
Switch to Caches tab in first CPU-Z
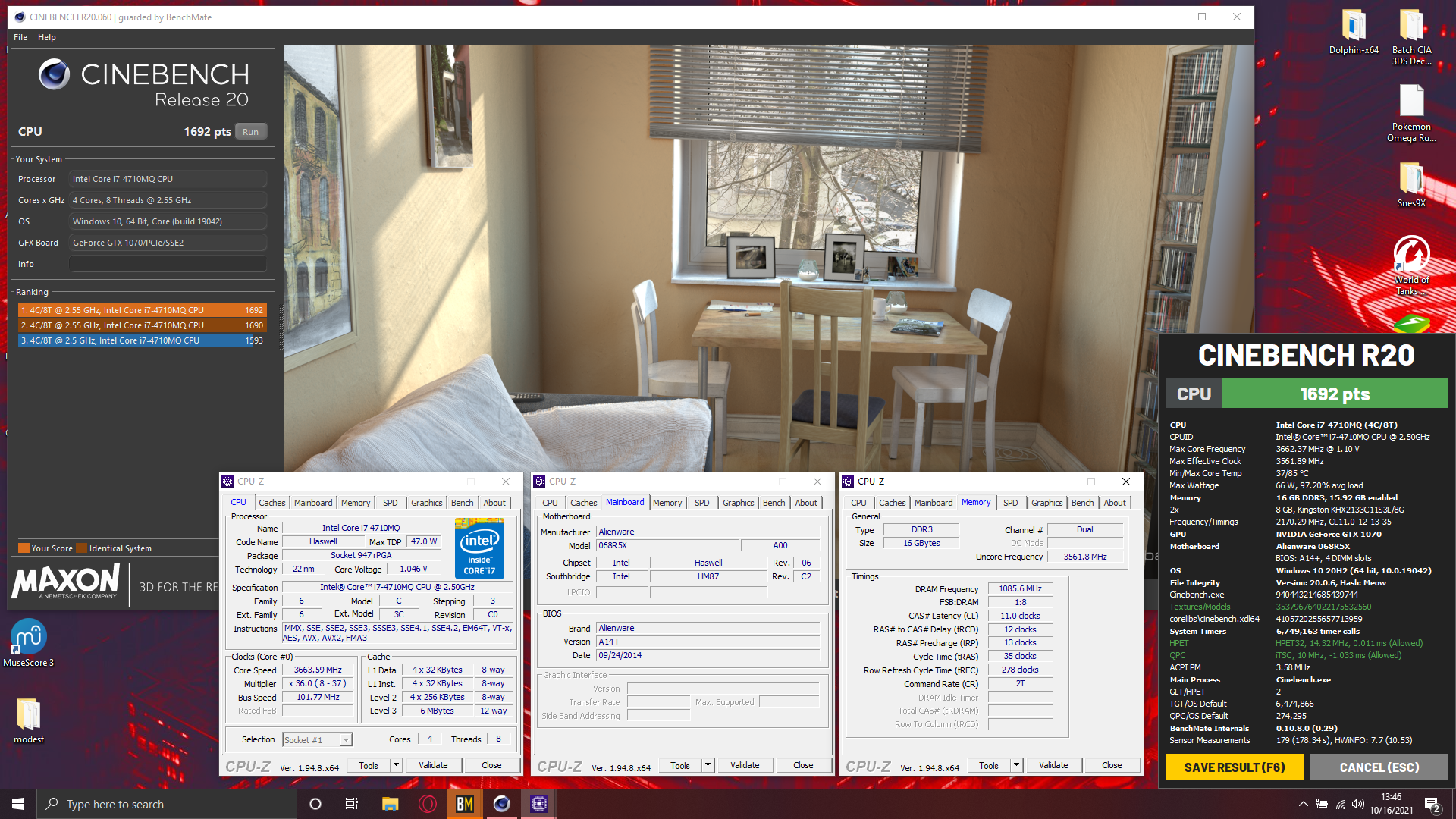271,503
